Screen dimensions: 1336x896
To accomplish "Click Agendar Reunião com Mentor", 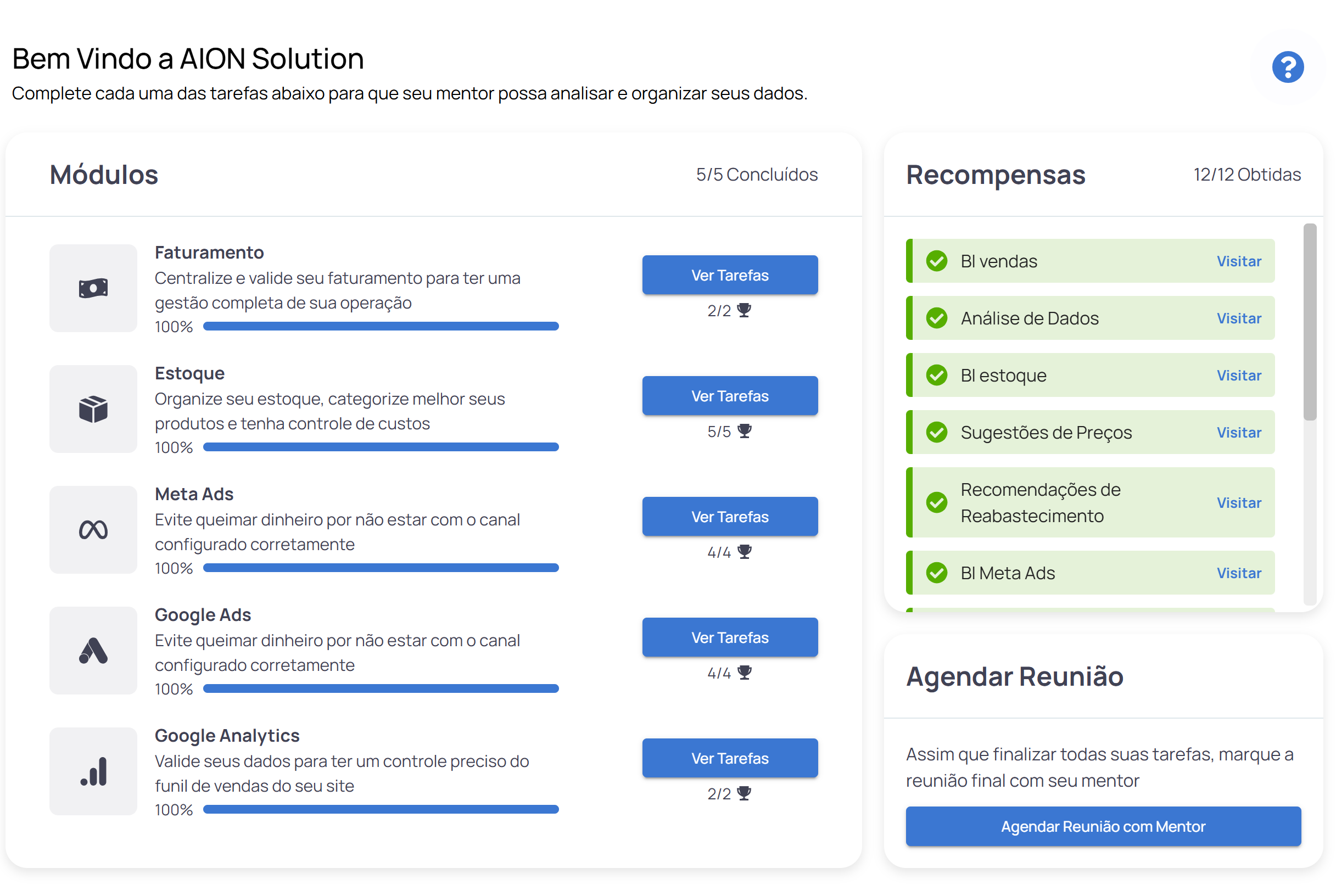I will pos(1103,826).
